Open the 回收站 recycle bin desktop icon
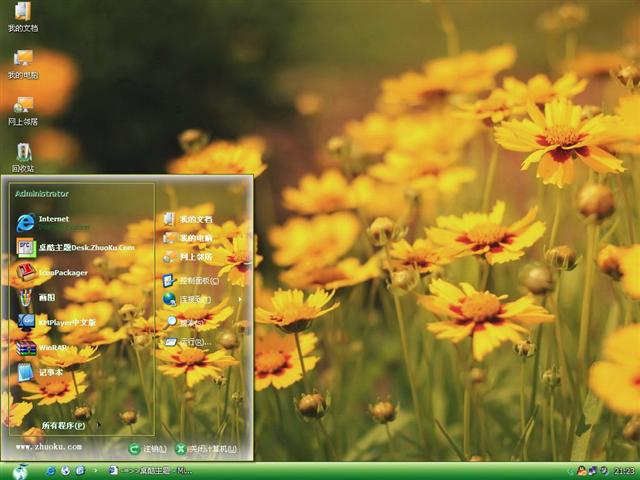This screenshot has height=480, width=640. (x=23, y=158)
